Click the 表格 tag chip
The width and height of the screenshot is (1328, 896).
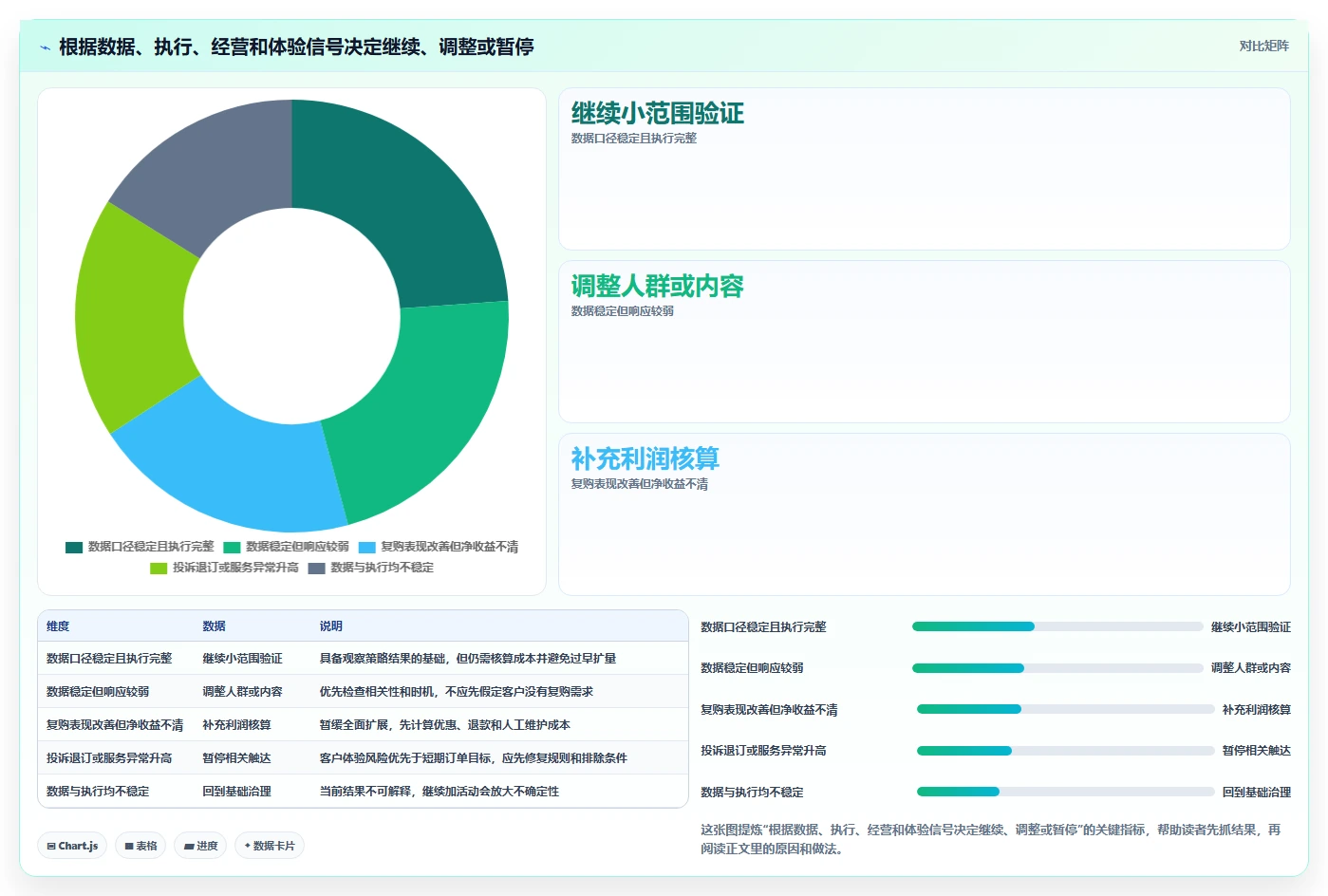coord(140,846)
